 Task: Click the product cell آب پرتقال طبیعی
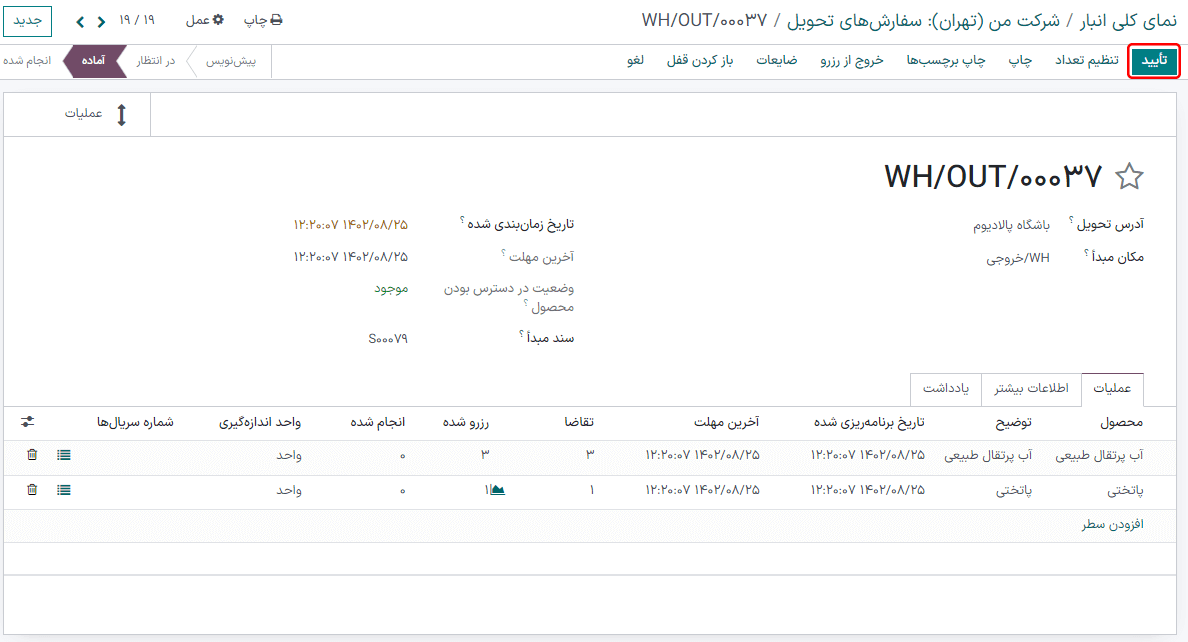click(x=1099, y=456)
